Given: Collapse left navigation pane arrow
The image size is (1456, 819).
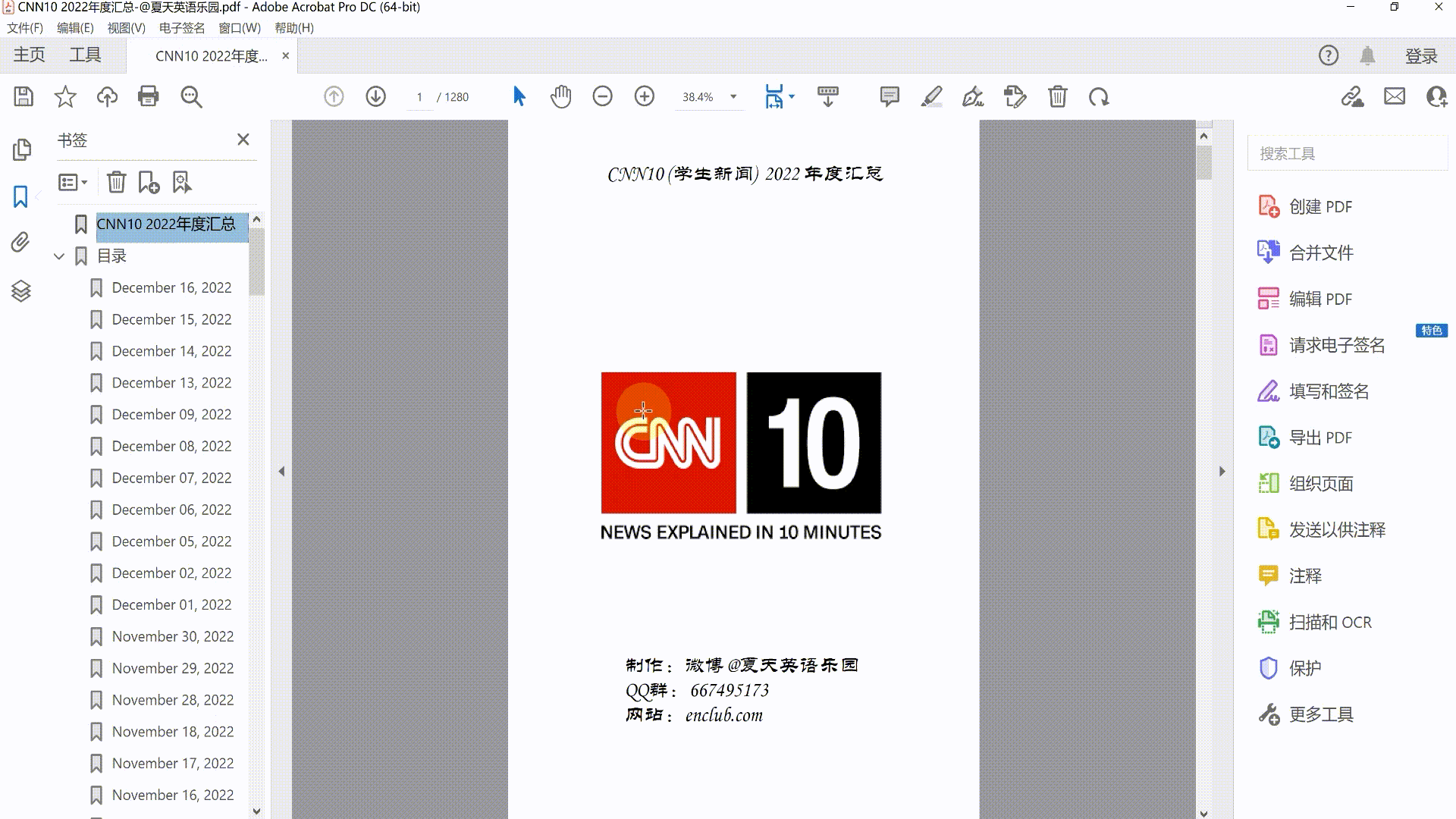Looking at the screenshot, I should 281,471.
